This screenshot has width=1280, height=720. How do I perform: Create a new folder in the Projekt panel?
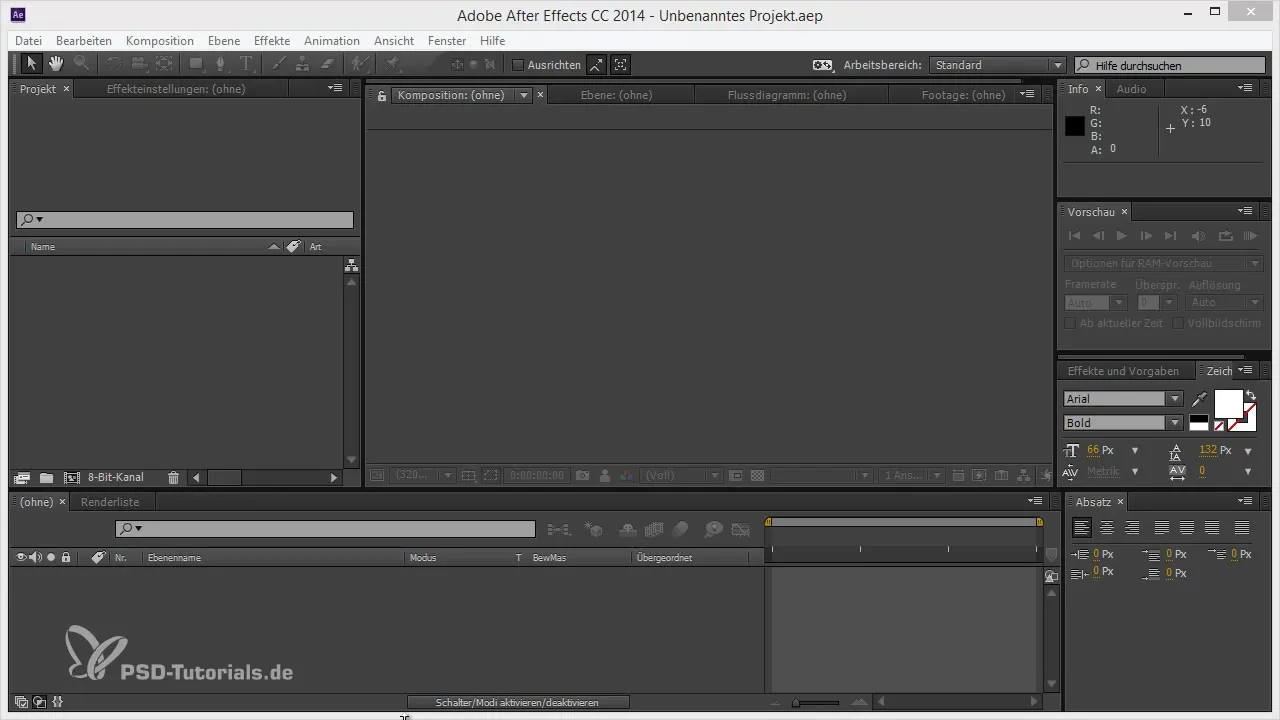click(46, 478)
